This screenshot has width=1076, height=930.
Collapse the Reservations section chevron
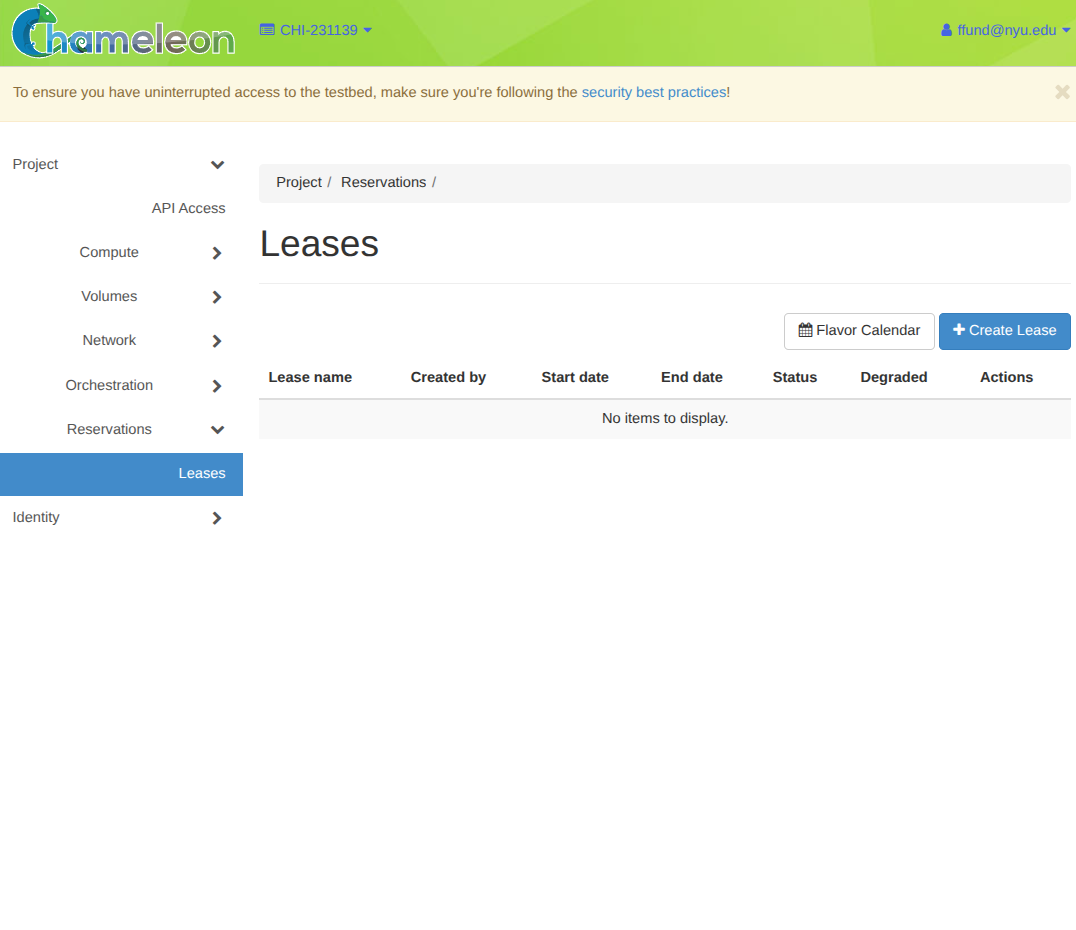[217, 430]
